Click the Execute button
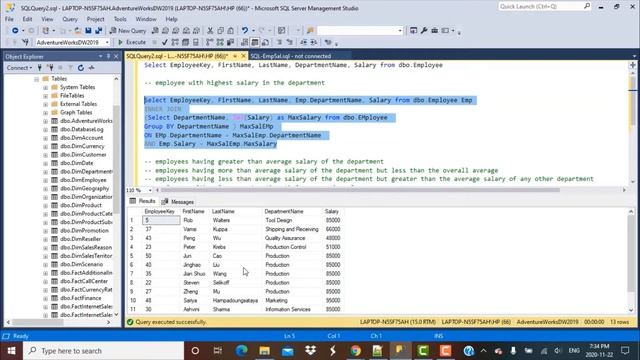 coord(132,42)
